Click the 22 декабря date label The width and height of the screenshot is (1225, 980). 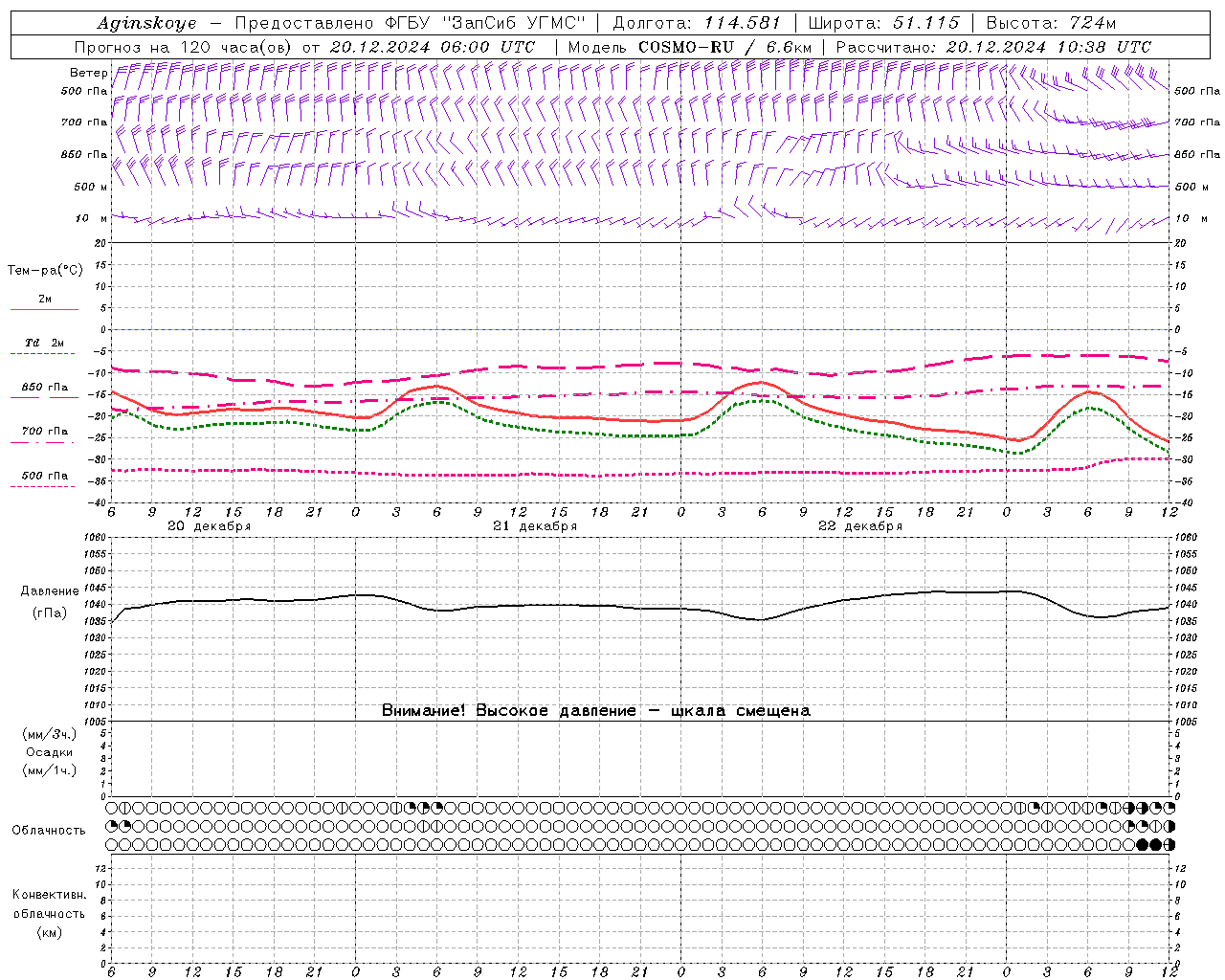(x=860, y=526)
